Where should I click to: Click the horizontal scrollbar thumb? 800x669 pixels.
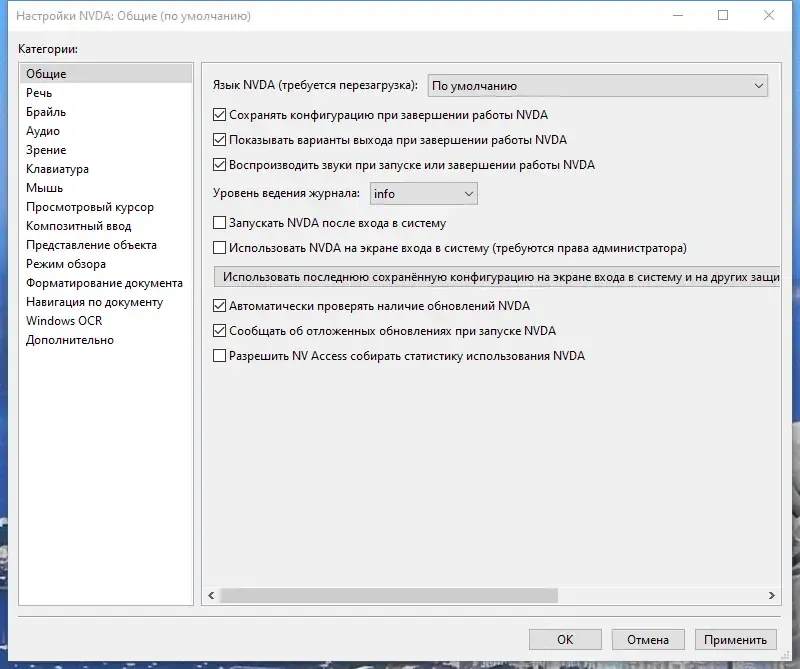[x=389, y=596]
